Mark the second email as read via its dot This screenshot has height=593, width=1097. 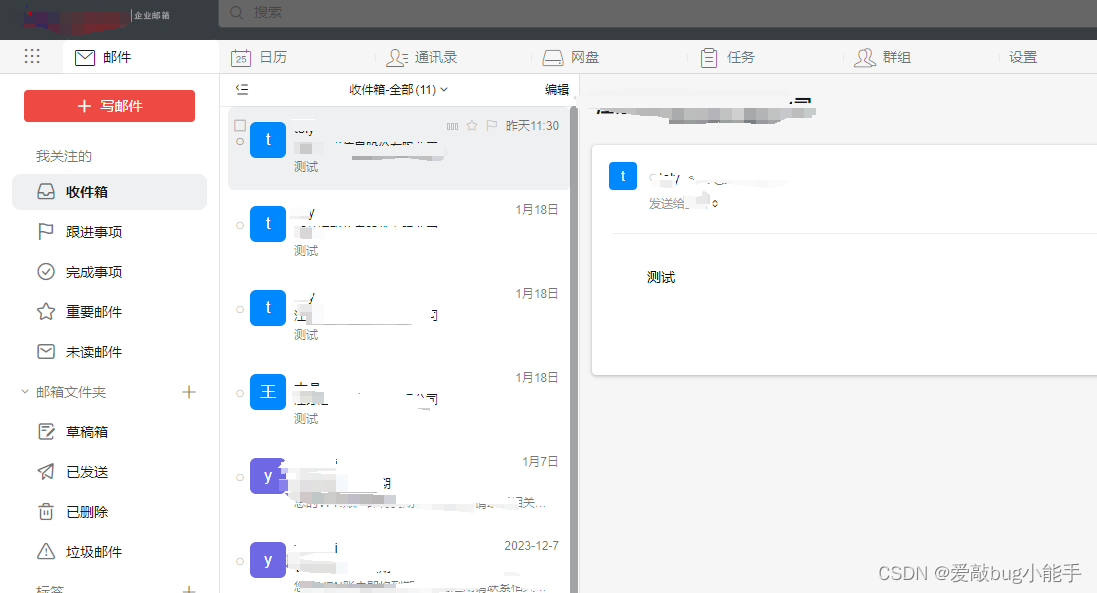point(240,224)
